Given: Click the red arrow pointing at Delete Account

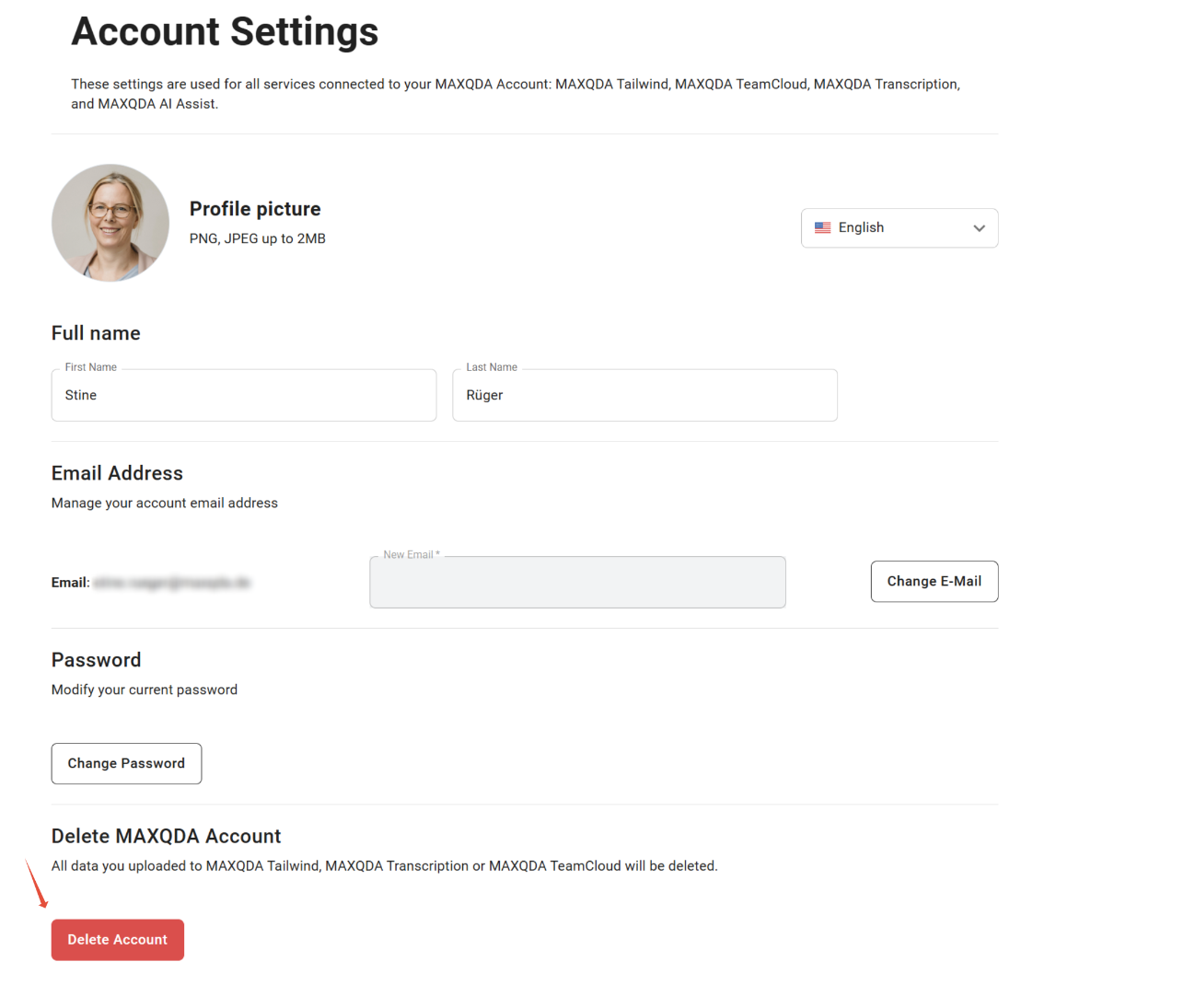Looking at the screenshot, I should point(37,883).
